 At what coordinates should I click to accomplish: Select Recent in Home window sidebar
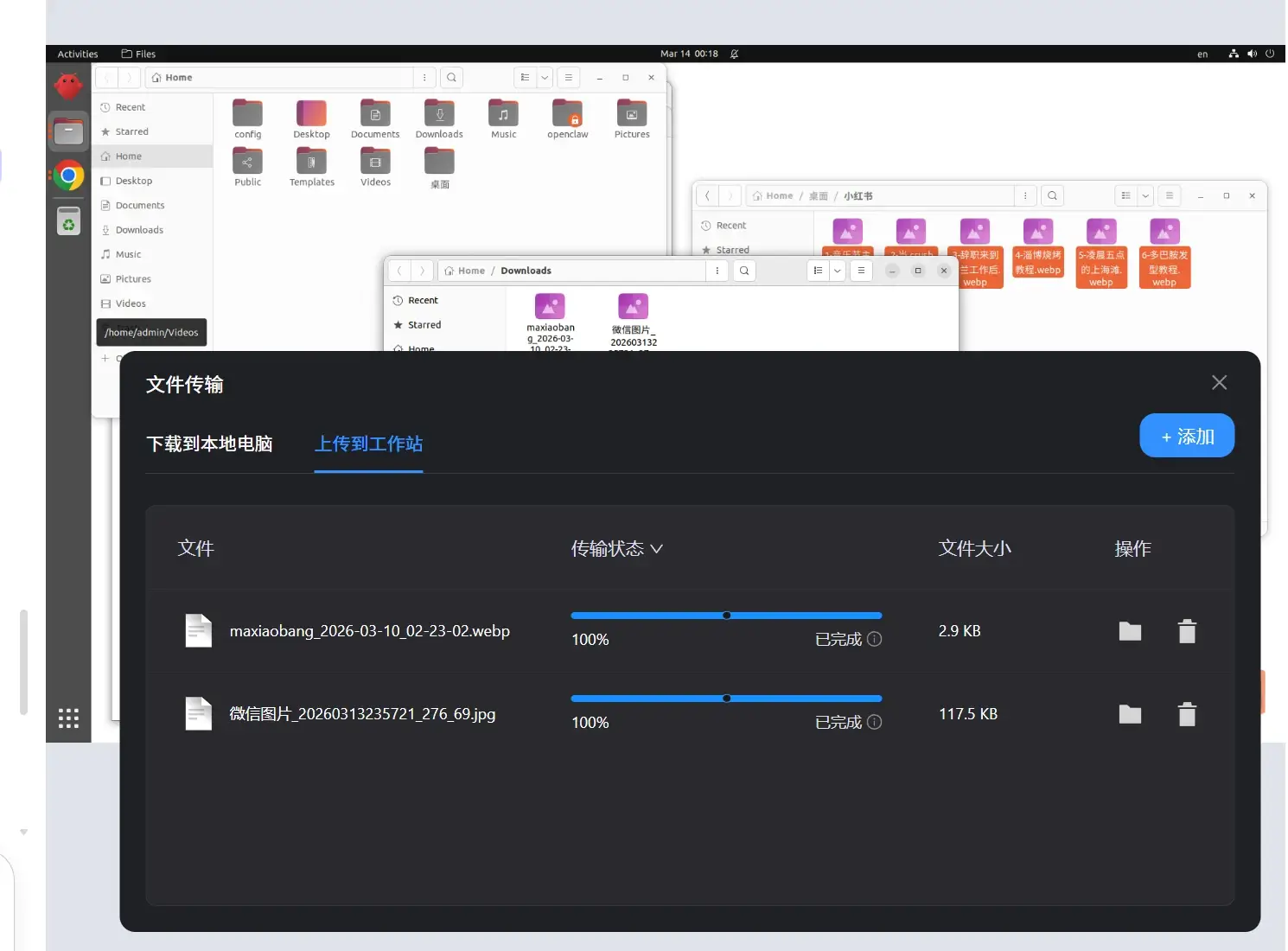tap(152, 107)
